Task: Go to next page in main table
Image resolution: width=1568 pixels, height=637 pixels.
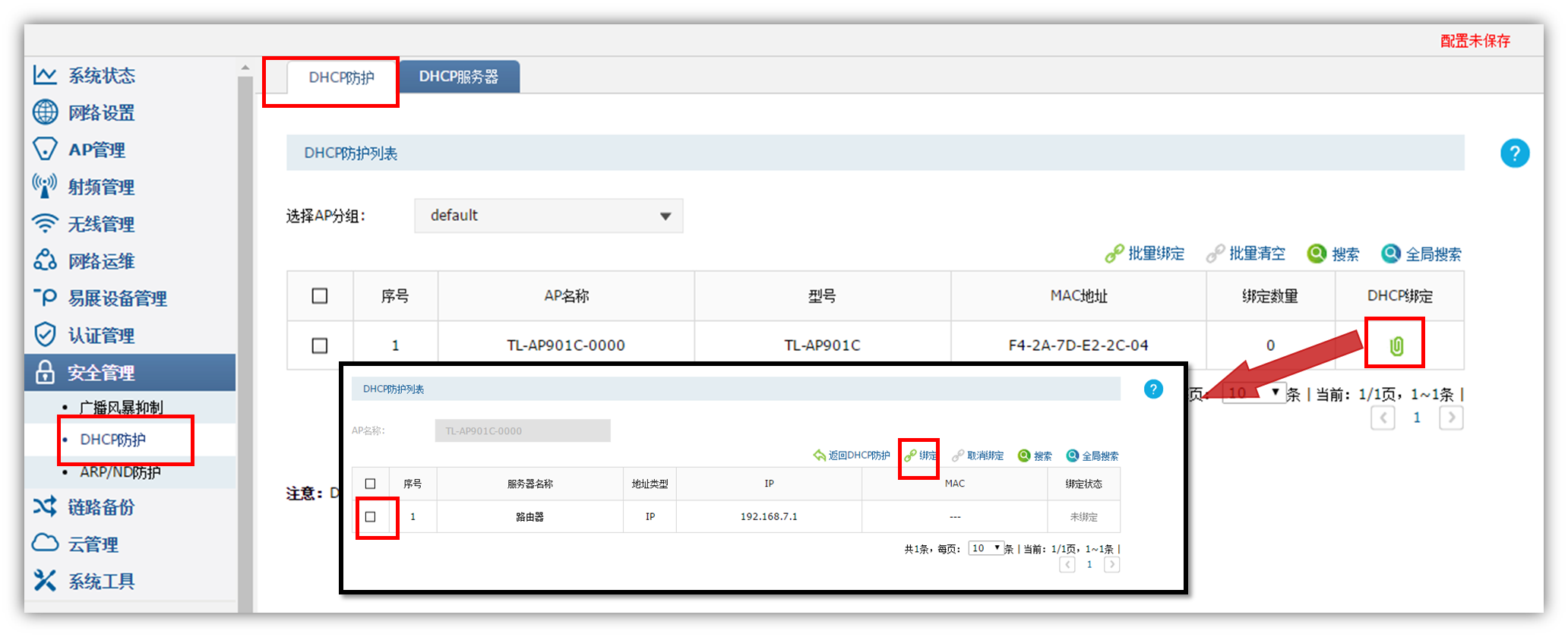Action: coord(1451,418)
